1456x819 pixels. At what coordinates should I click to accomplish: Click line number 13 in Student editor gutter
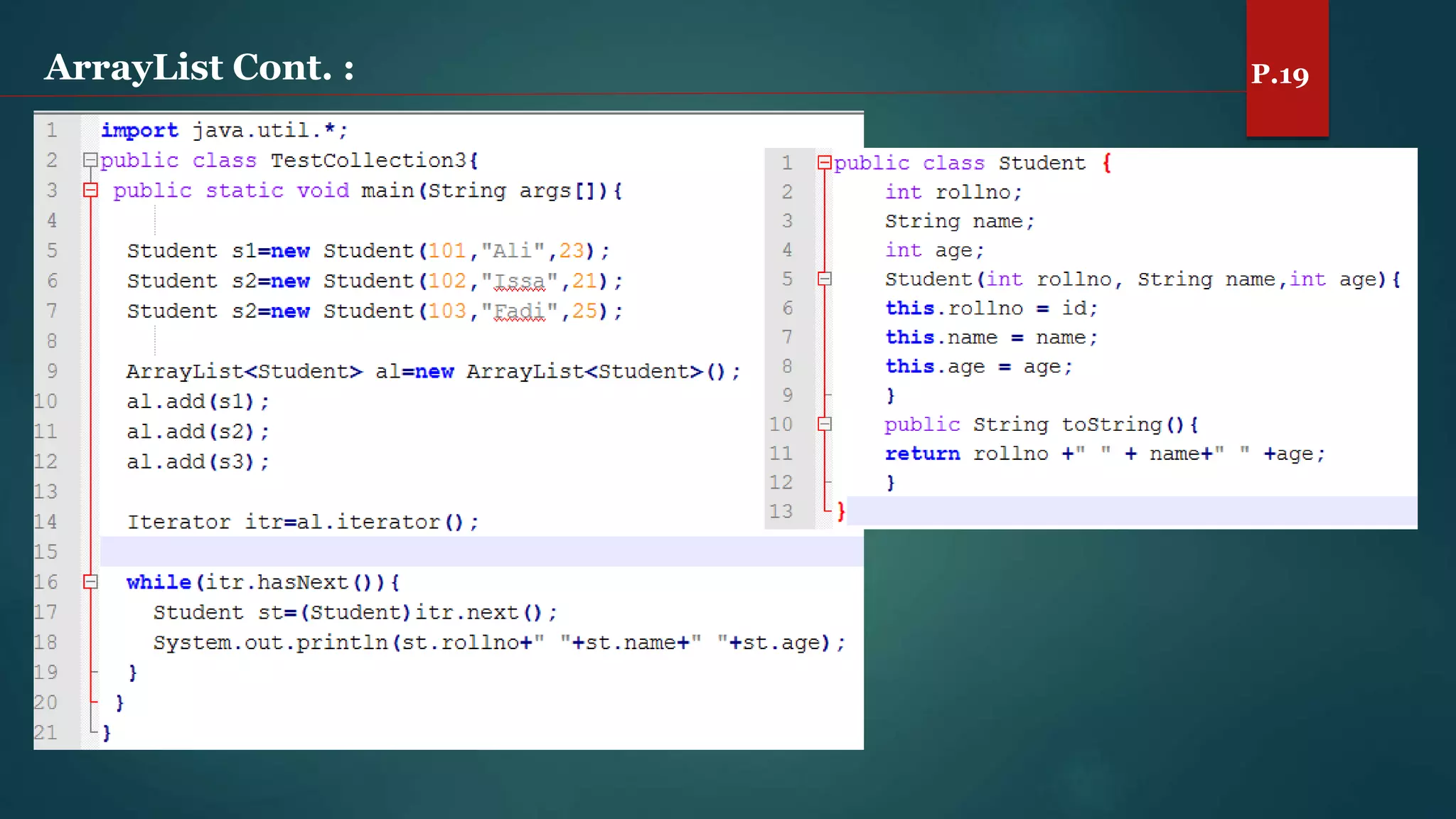point(781,511)
